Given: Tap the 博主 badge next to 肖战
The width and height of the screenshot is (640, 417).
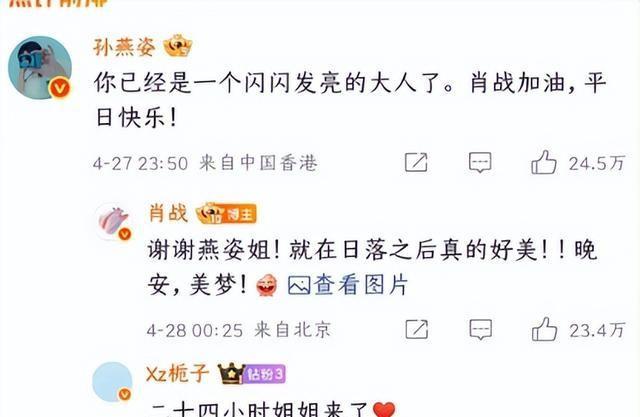Looking at the screenshot, I should pyautogui.click(x=240, y=214).
